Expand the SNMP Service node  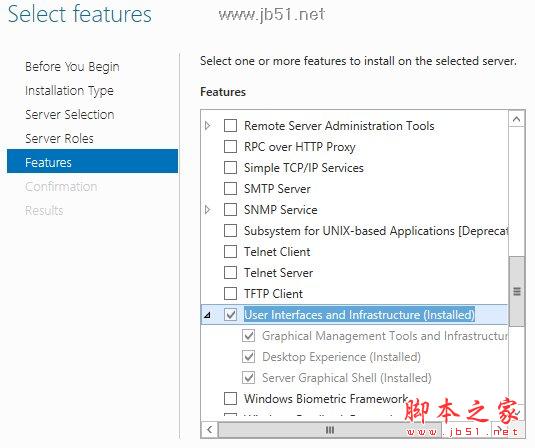[207, 209]
